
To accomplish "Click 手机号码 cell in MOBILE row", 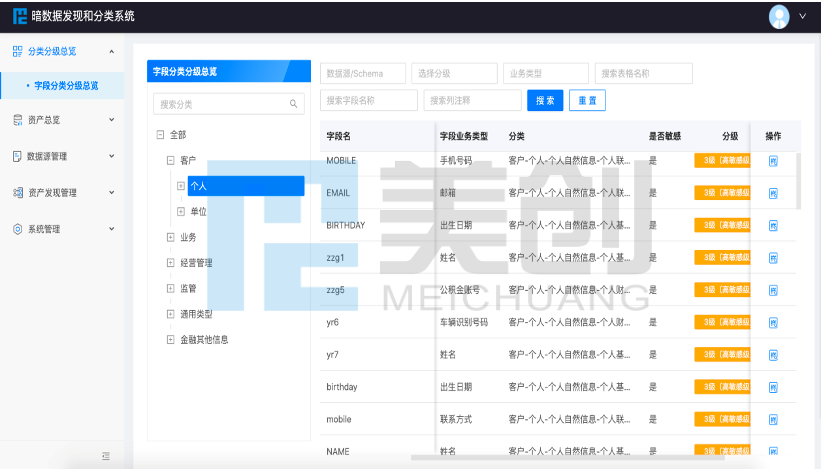I will tap(456, 160).
